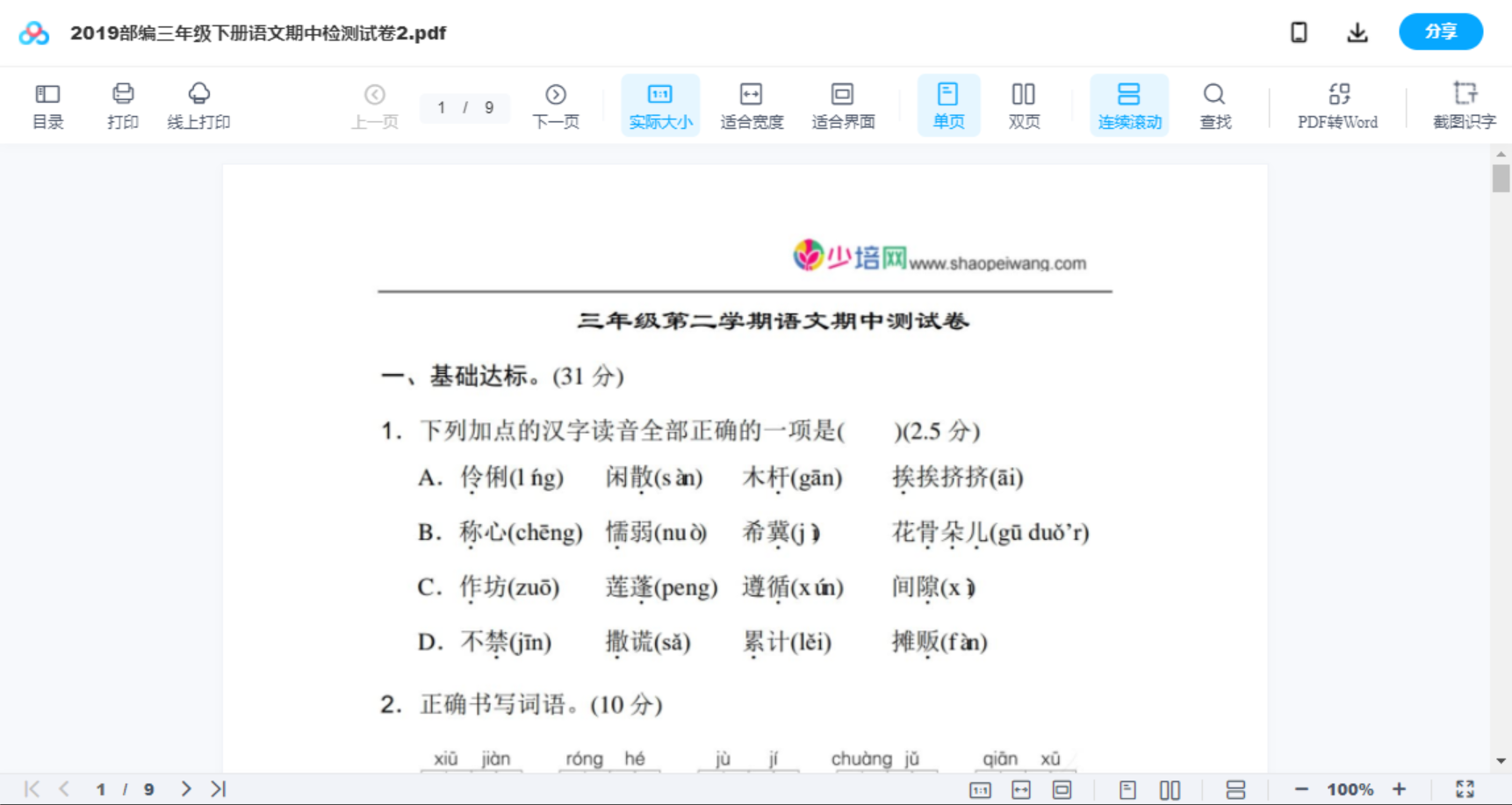This screenshot has width=1512, height=805.
Task: Jump to last page with skip arrow
Action: pos(217,788)
